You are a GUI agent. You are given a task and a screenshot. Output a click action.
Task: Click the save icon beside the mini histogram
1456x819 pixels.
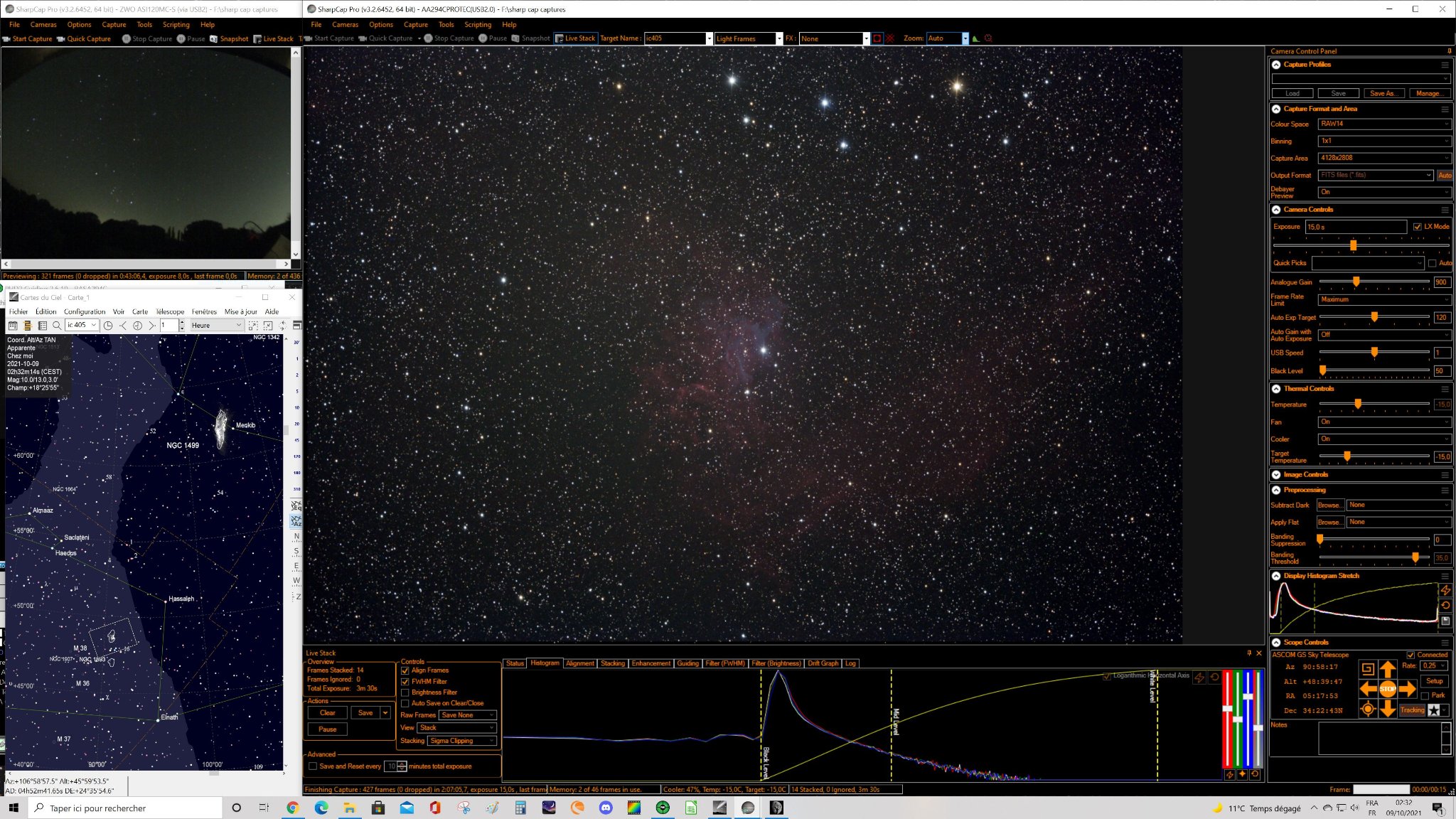1445,621
